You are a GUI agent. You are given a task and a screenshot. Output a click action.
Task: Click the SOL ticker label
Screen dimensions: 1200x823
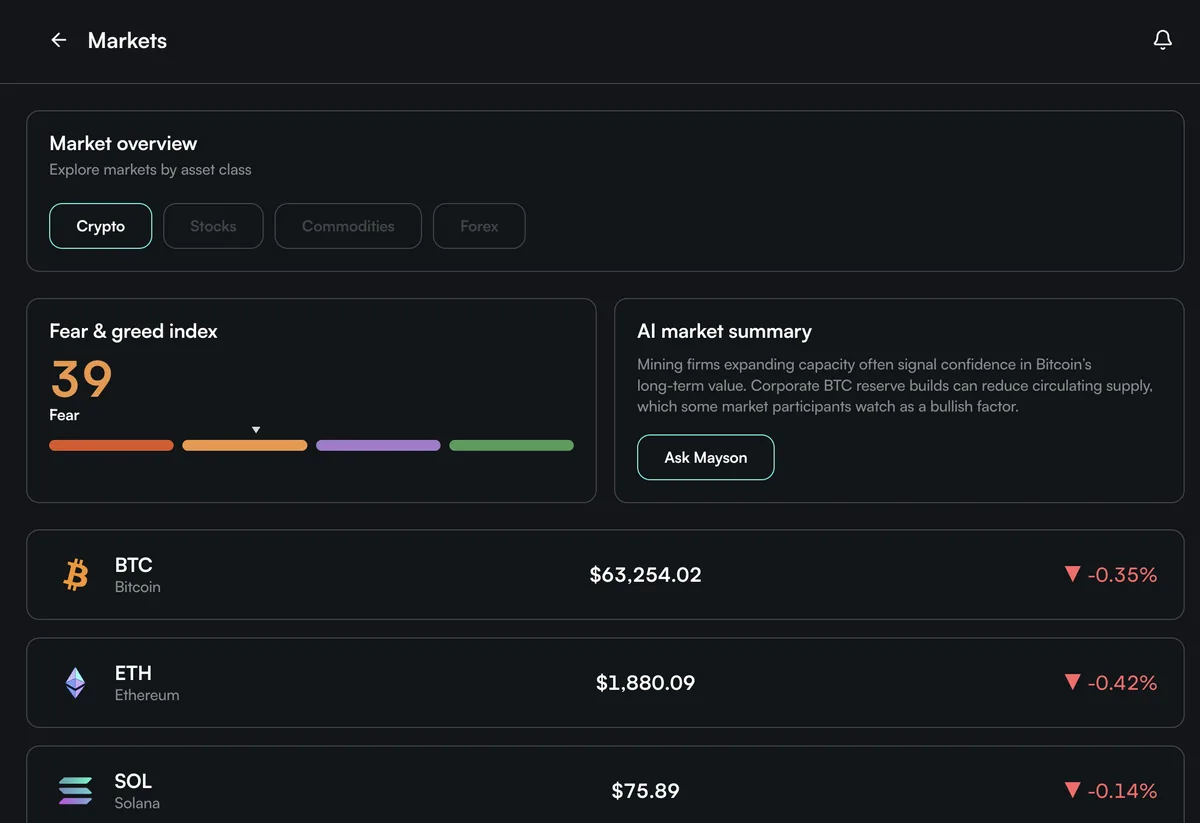point(133,781)
